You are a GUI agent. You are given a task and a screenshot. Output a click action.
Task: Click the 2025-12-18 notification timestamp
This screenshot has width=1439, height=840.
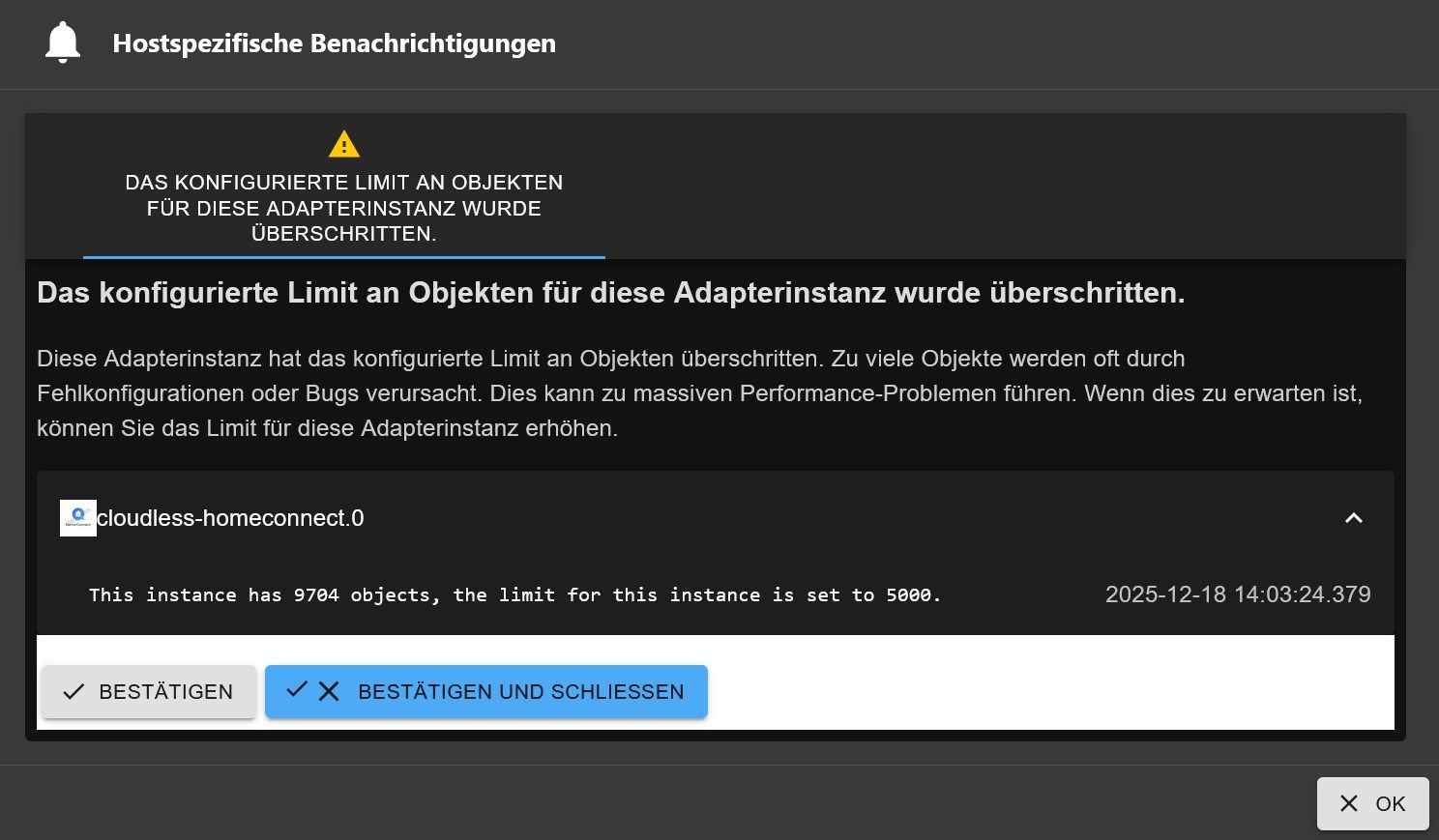(x=1237, y=594)
